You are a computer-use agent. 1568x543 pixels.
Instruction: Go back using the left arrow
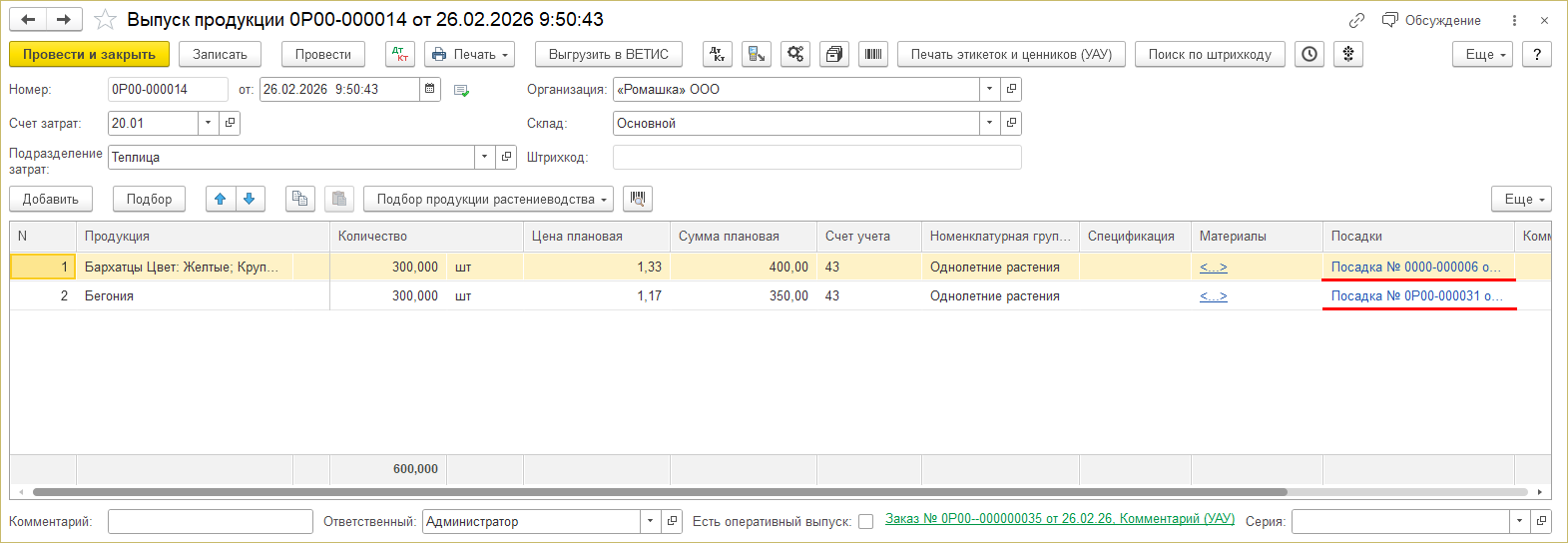[28, 20]
